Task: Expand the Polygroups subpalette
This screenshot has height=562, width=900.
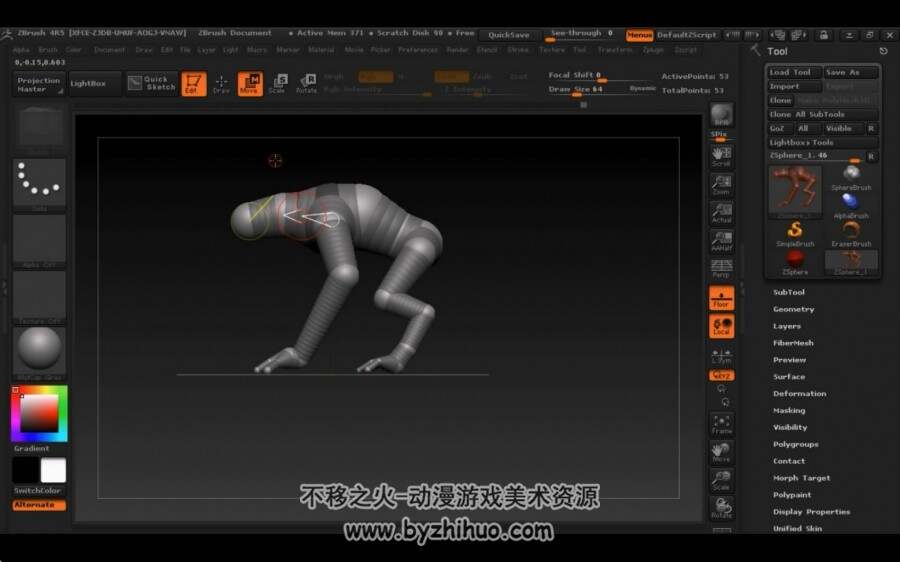Action: pyautogui.click(x=796, y=444)
